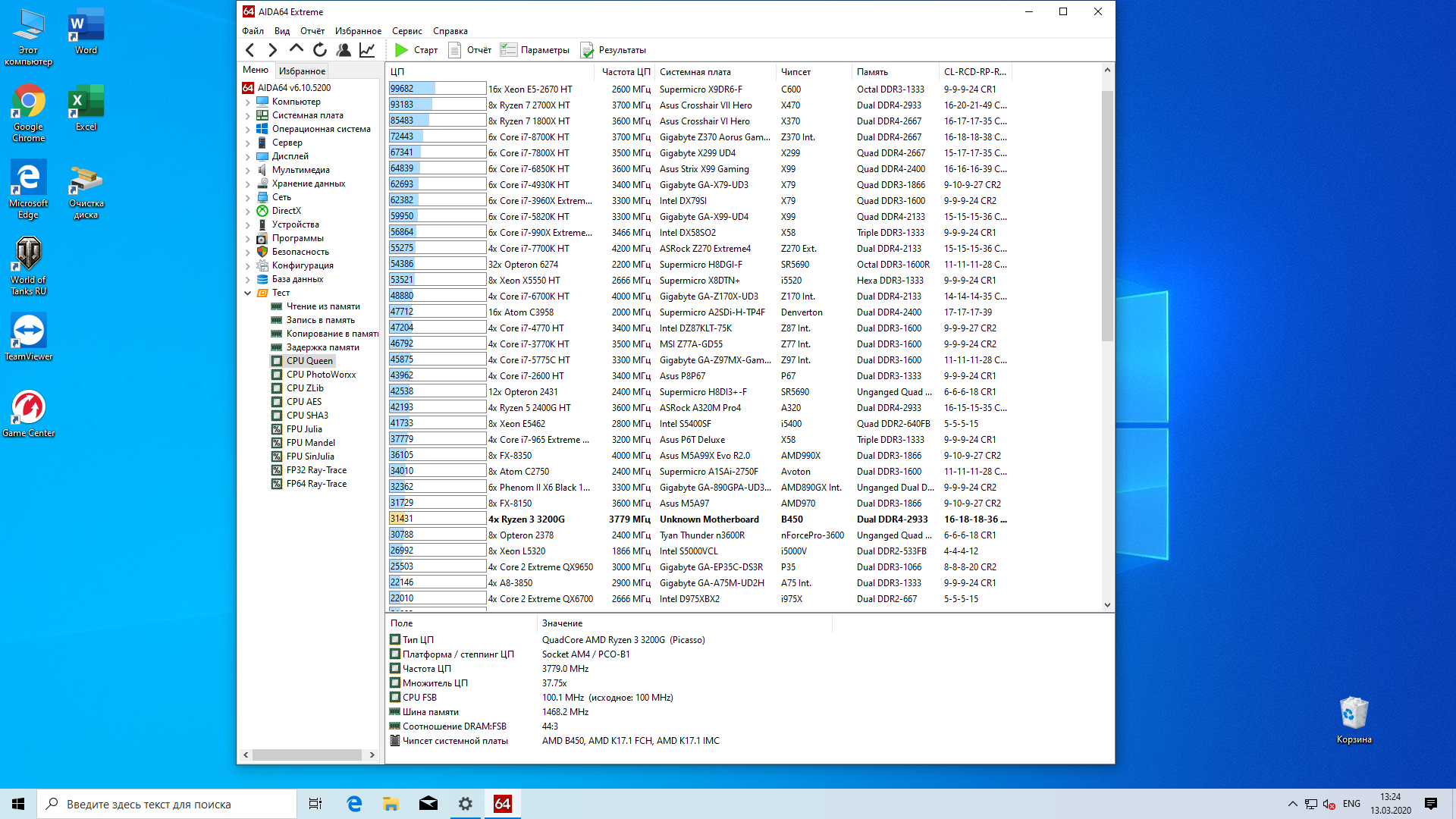Open the Корзина desktop icon
Image resolution: width=1456 pixels, height=819 pixels.
click(x=1354, y=720)
